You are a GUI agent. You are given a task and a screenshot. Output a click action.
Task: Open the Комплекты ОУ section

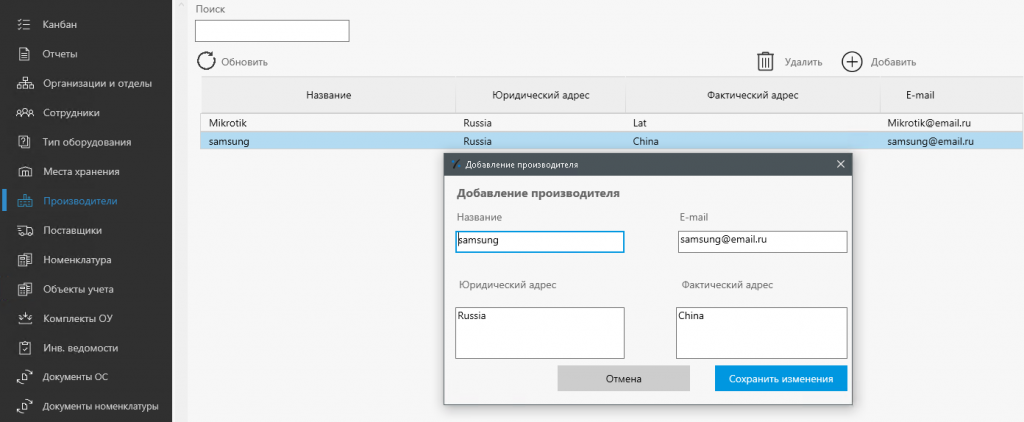(78, 319)
